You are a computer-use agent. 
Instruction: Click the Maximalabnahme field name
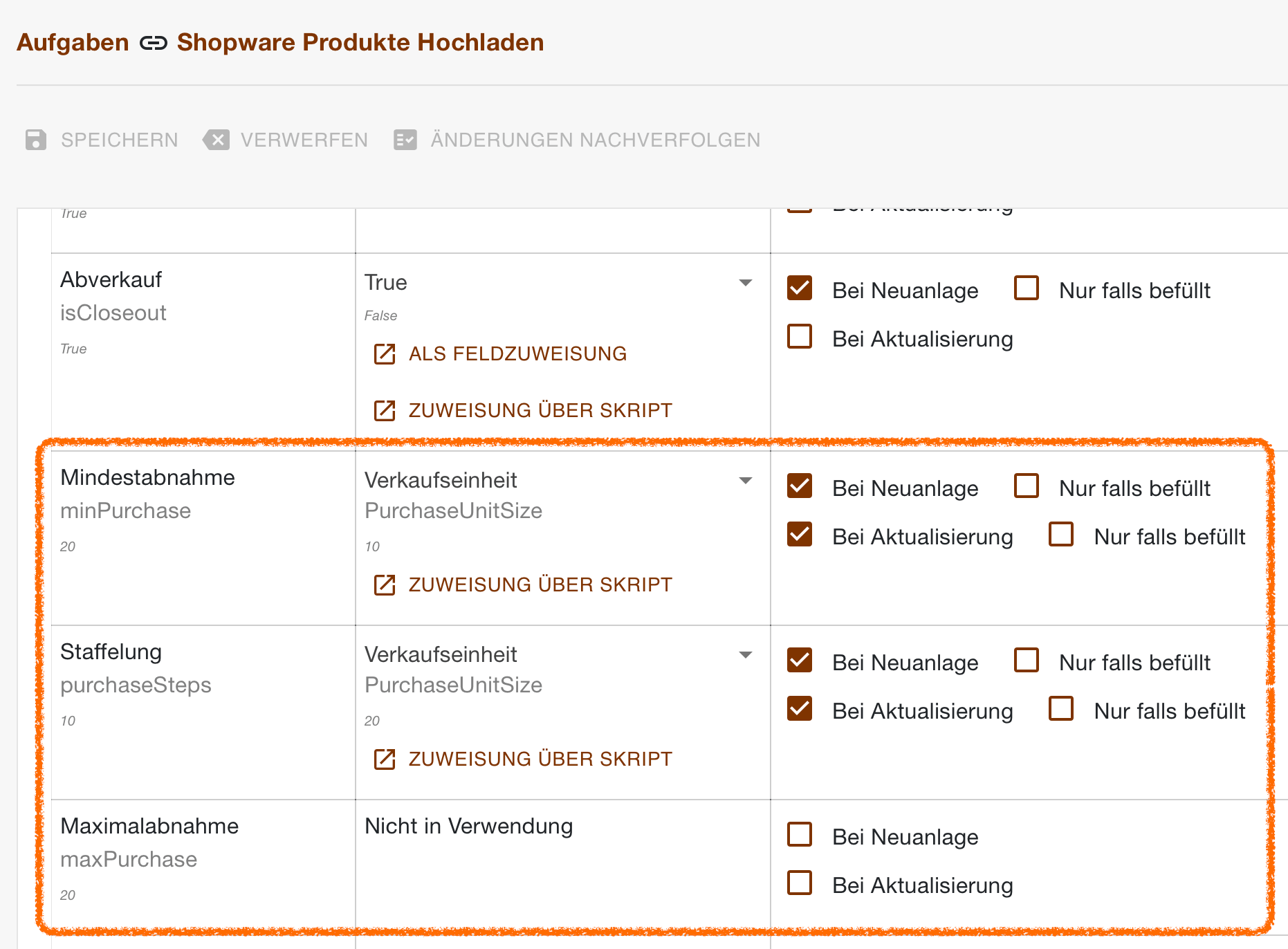click(149, 826)
